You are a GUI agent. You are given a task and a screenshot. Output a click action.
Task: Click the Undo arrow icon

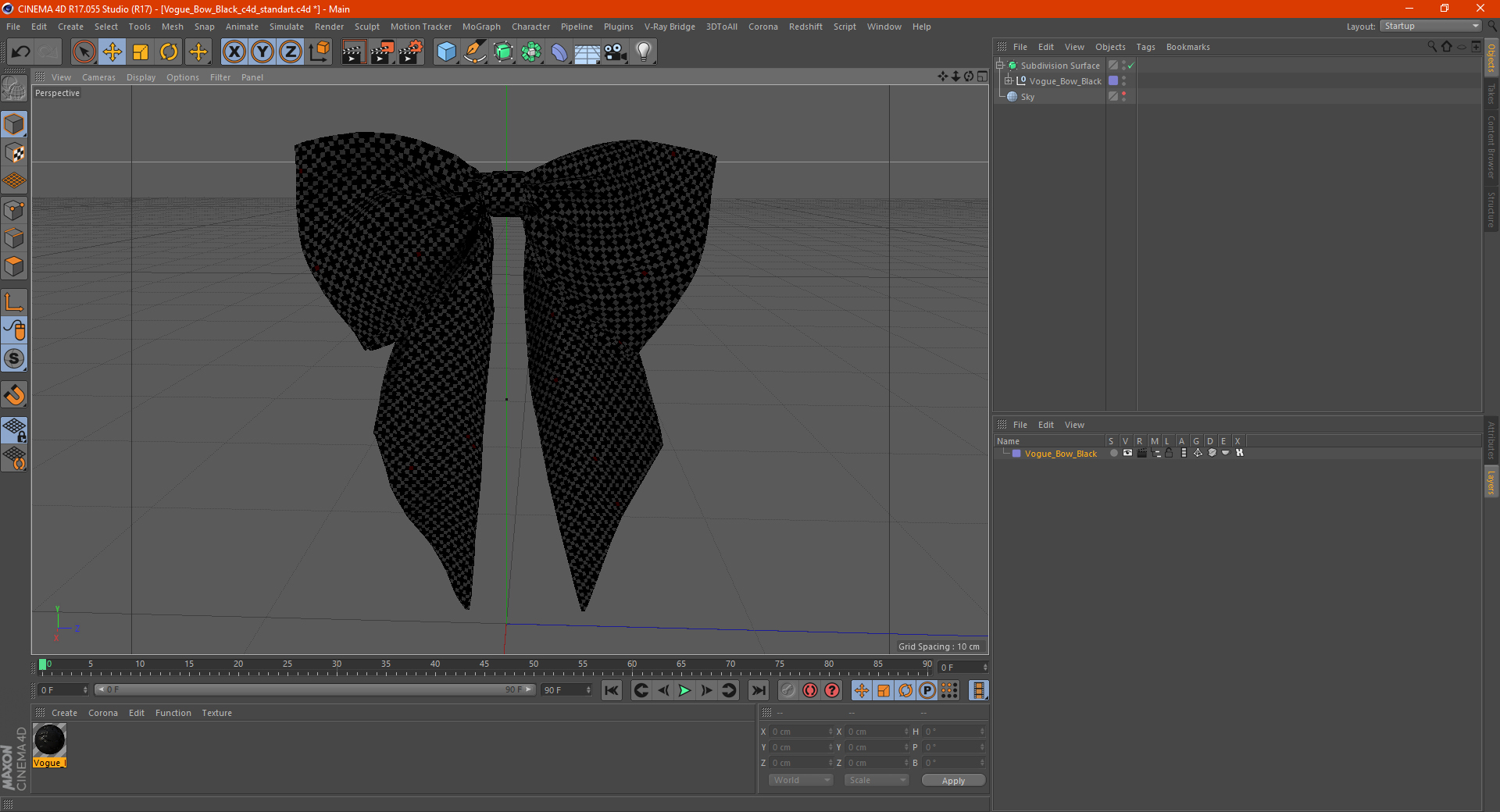pyautogui.click(x=21, y=52)
